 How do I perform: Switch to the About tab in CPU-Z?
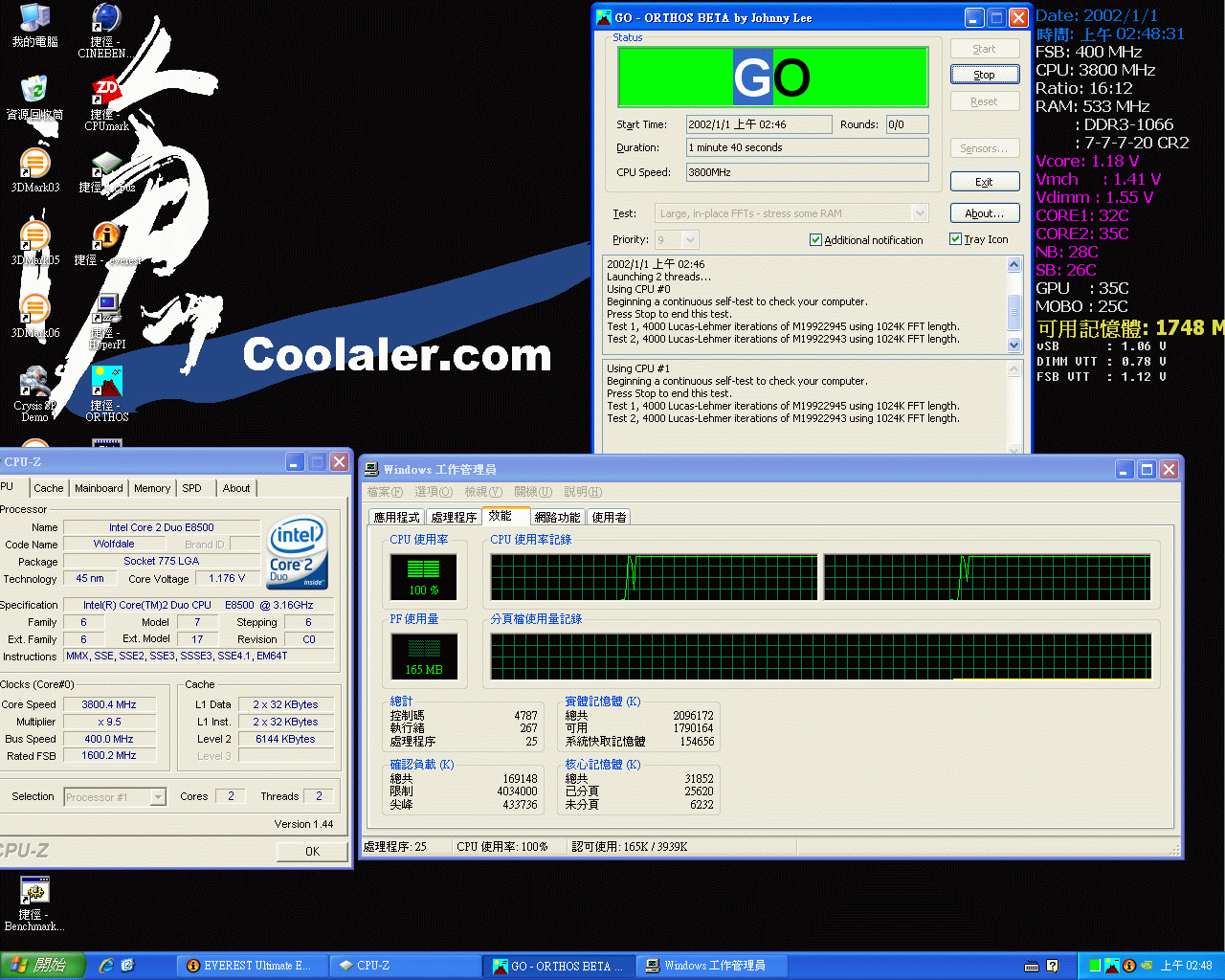tap(236, 488)
